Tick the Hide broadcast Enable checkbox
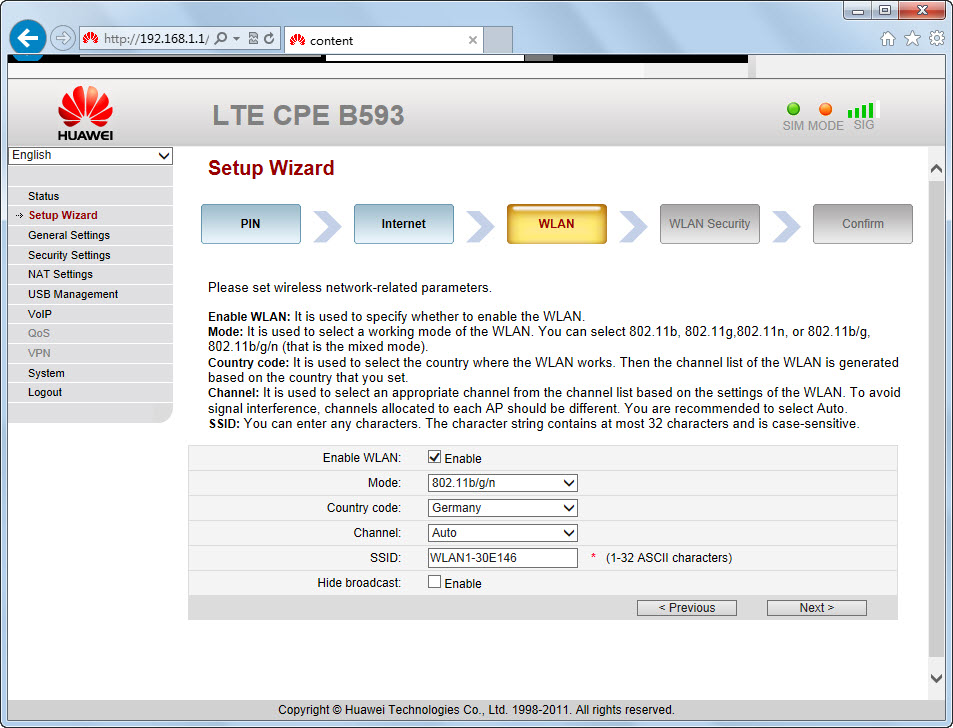 435,582
